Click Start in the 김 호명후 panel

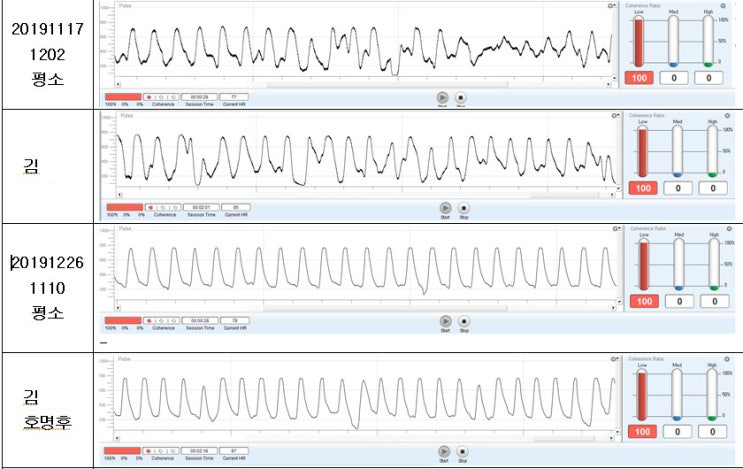[444, 451]
